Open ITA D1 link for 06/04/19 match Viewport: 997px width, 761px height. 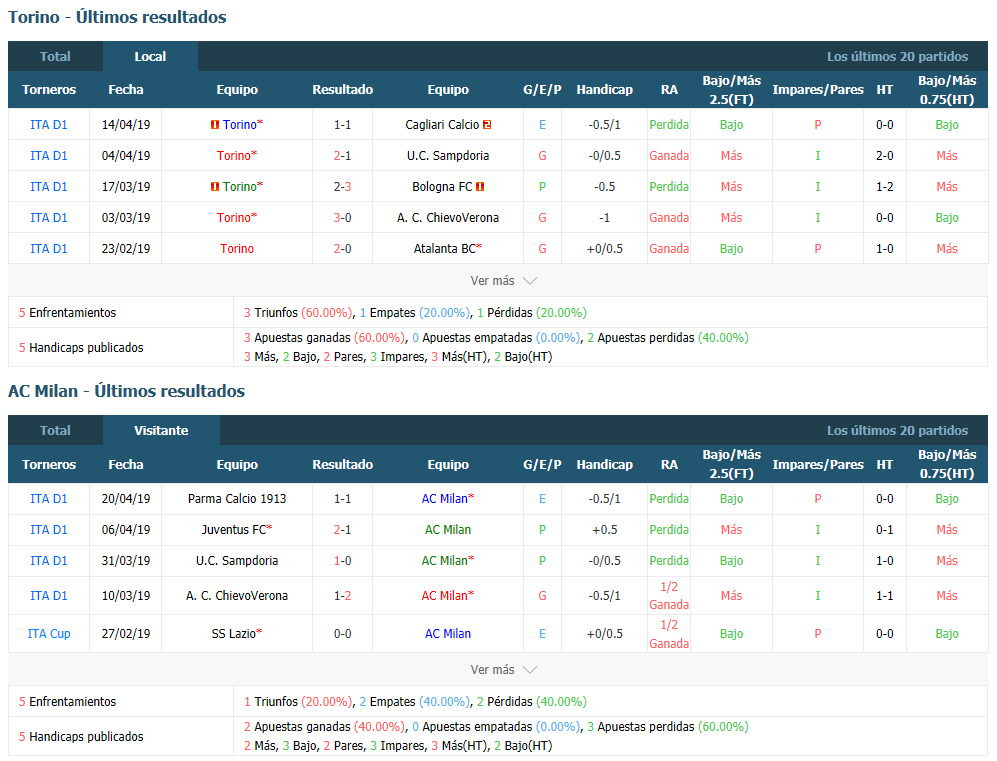click(48, 530)
